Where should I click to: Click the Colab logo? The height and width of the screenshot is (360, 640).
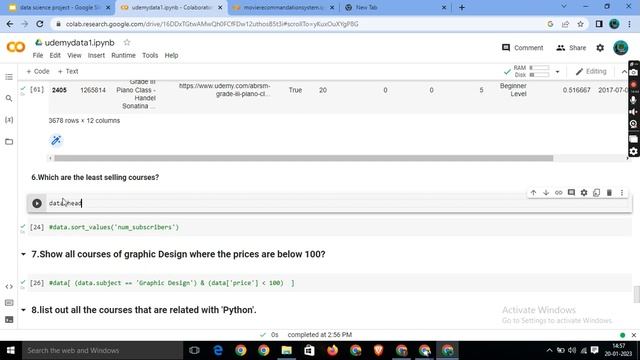point(16,47)
